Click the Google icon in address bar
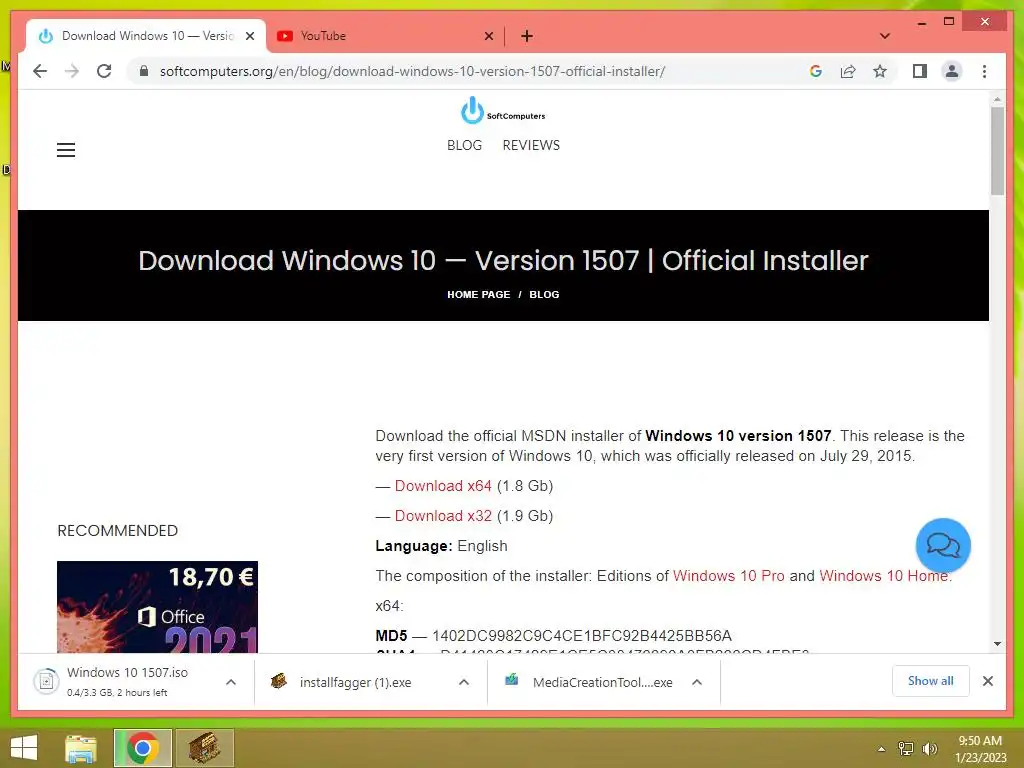Screen dimensions: 1024x768 [x=816, y=71]
